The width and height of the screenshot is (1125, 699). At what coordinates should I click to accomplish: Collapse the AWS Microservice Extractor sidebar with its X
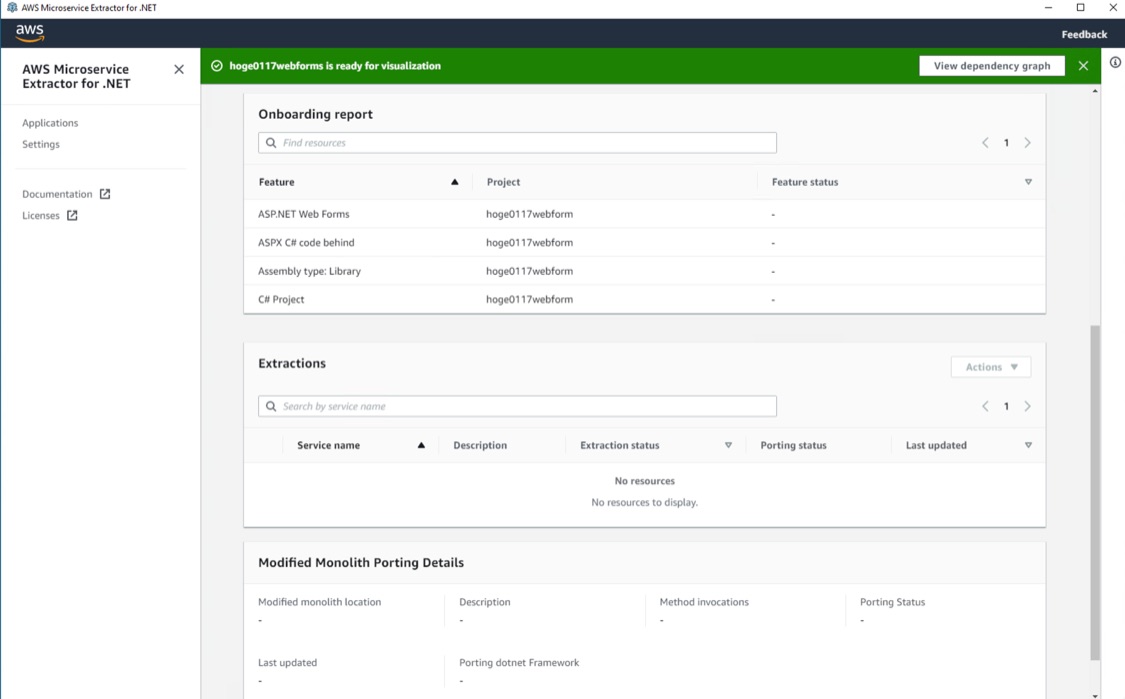(178, 69)
